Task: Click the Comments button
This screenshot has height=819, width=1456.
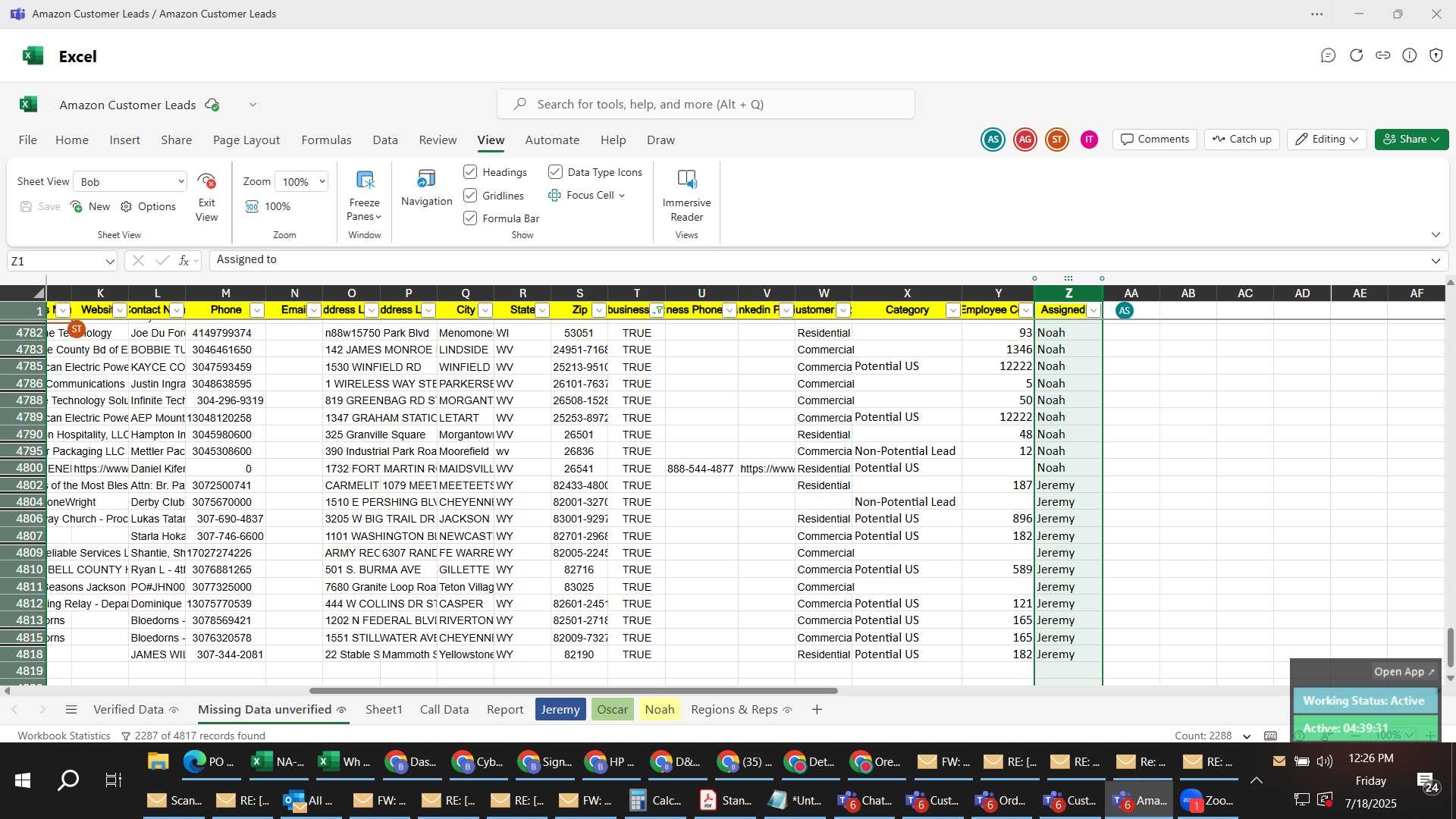Action: click(1155, 140)
